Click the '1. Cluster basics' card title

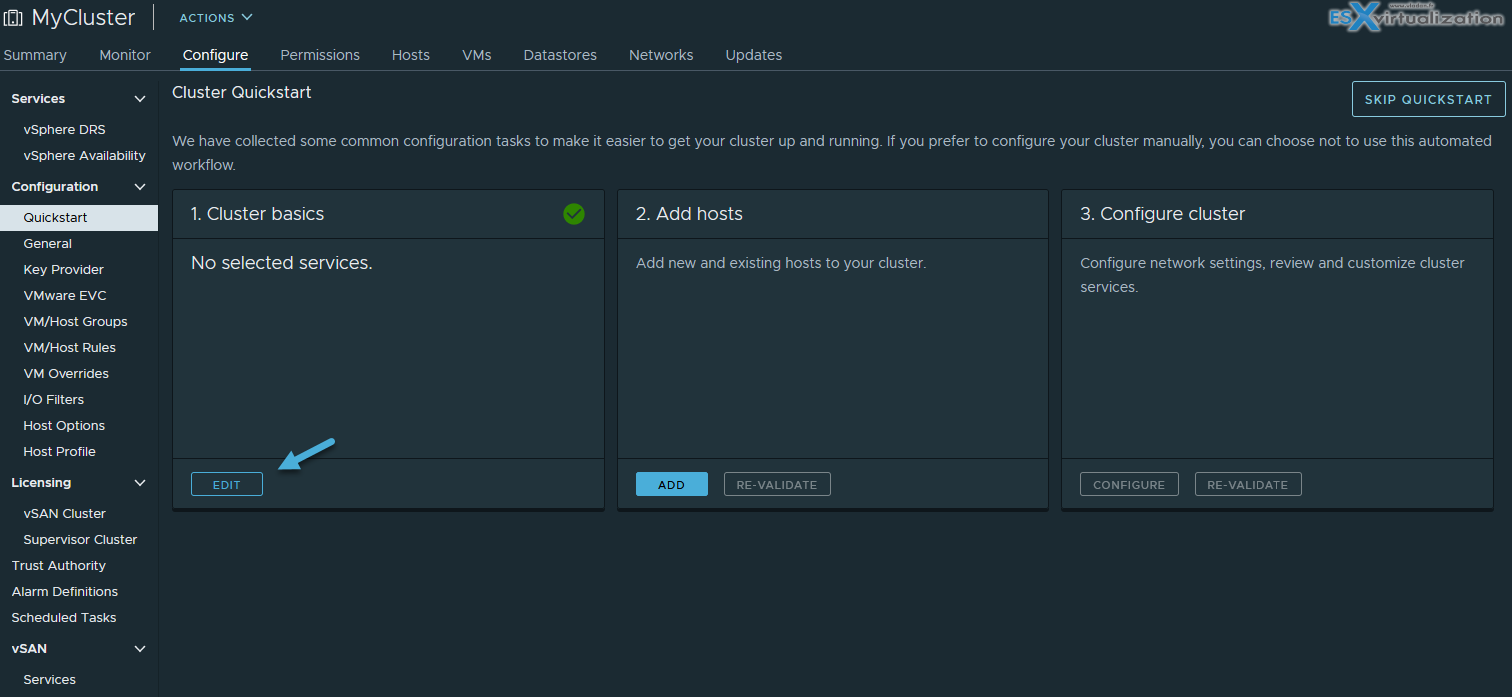coord(258,214)
